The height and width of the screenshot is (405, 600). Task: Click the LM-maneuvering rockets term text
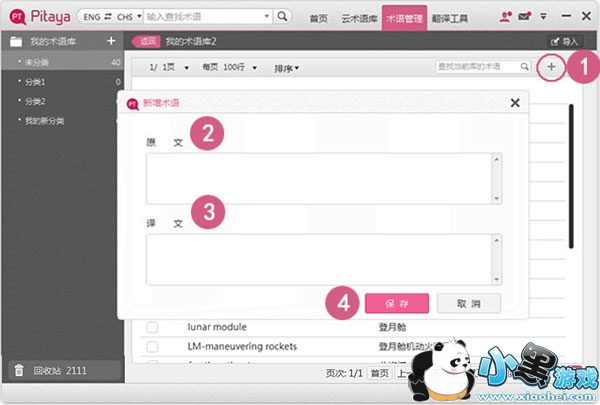pos(242,346)
